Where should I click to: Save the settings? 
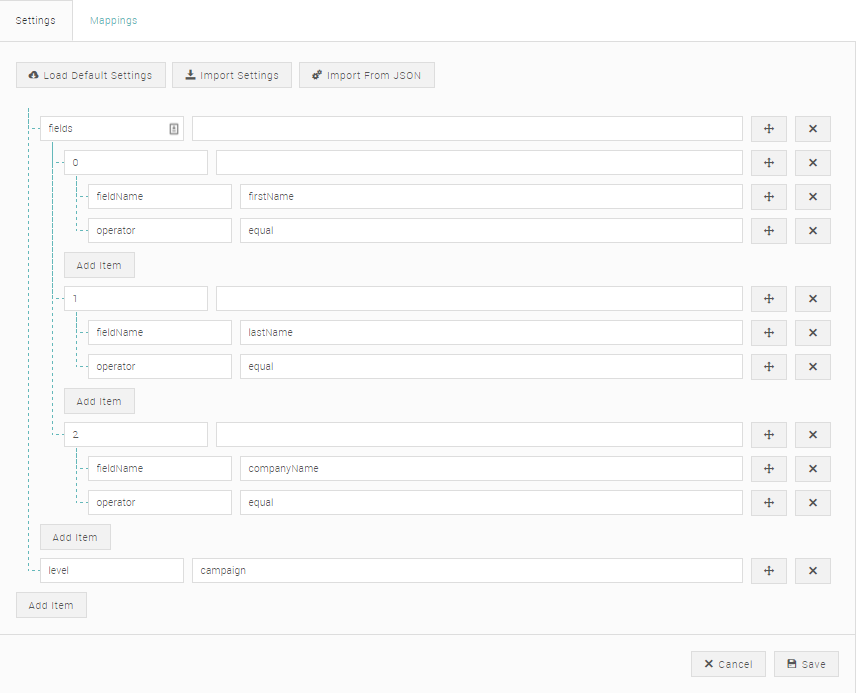tap(806, 664)
